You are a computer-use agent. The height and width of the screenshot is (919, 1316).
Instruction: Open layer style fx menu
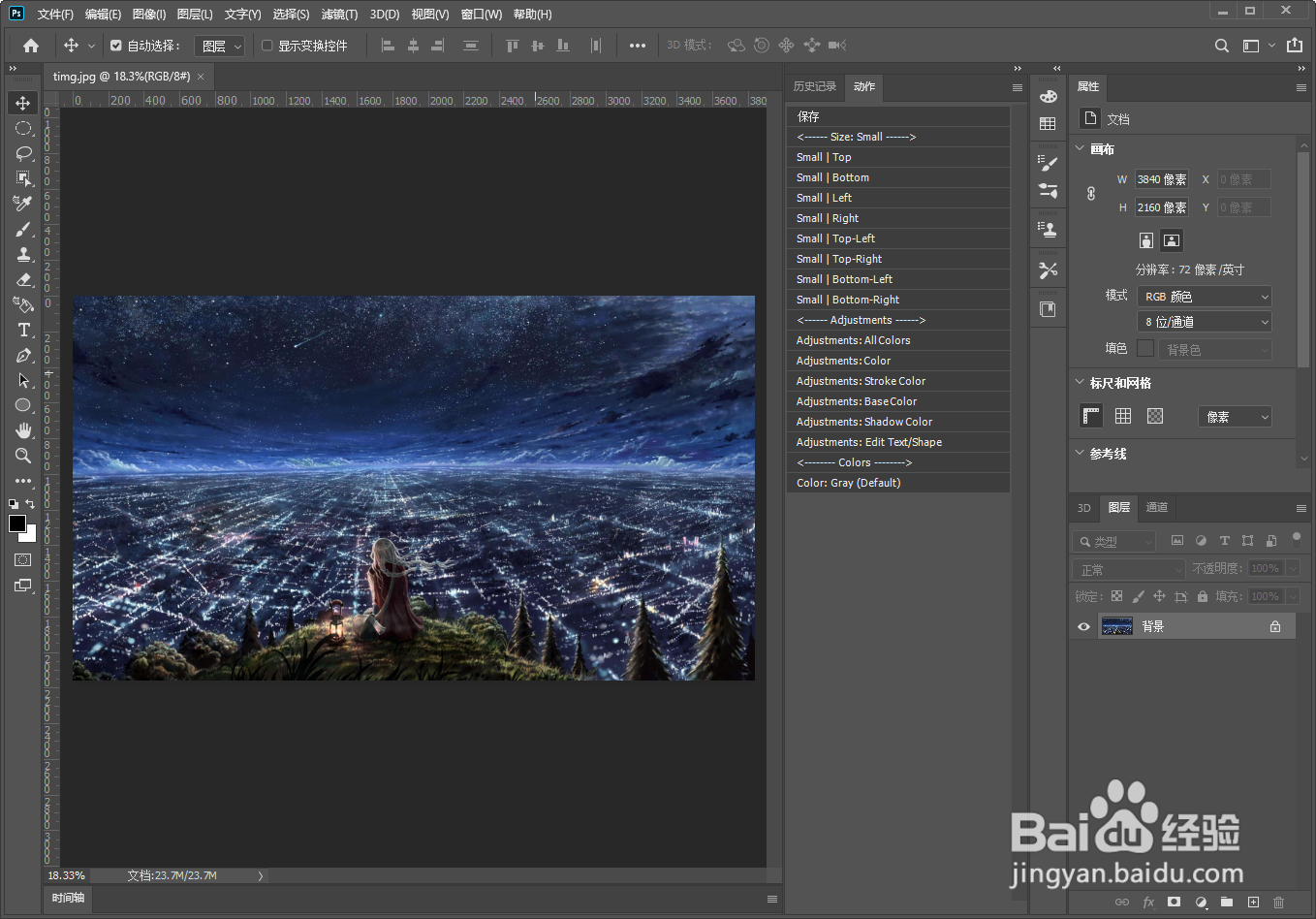pyautogui.click(x=1148, y=902)
